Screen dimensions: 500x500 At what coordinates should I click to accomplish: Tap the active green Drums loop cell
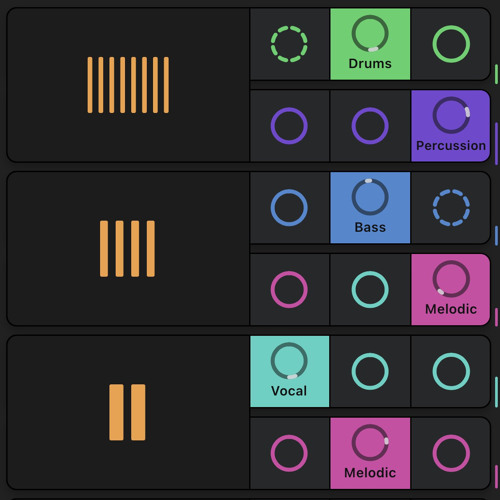370,44
